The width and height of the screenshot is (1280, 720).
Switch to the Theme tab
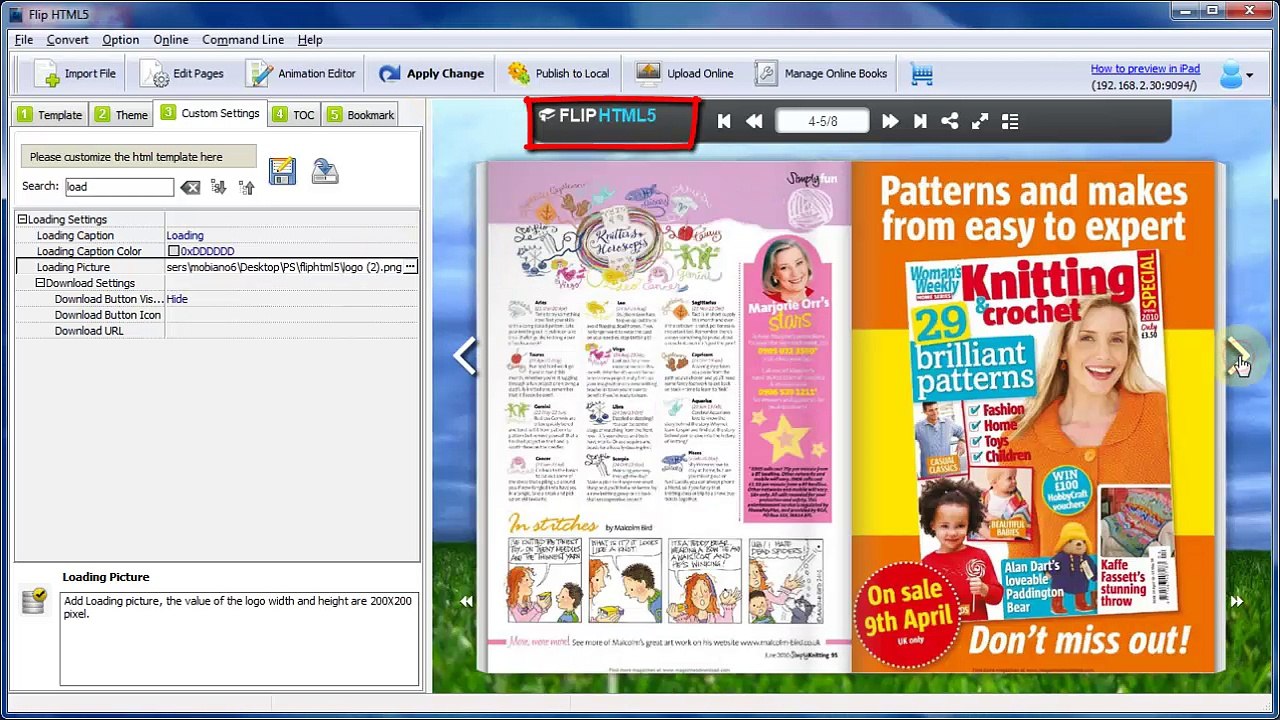point(121,115)
